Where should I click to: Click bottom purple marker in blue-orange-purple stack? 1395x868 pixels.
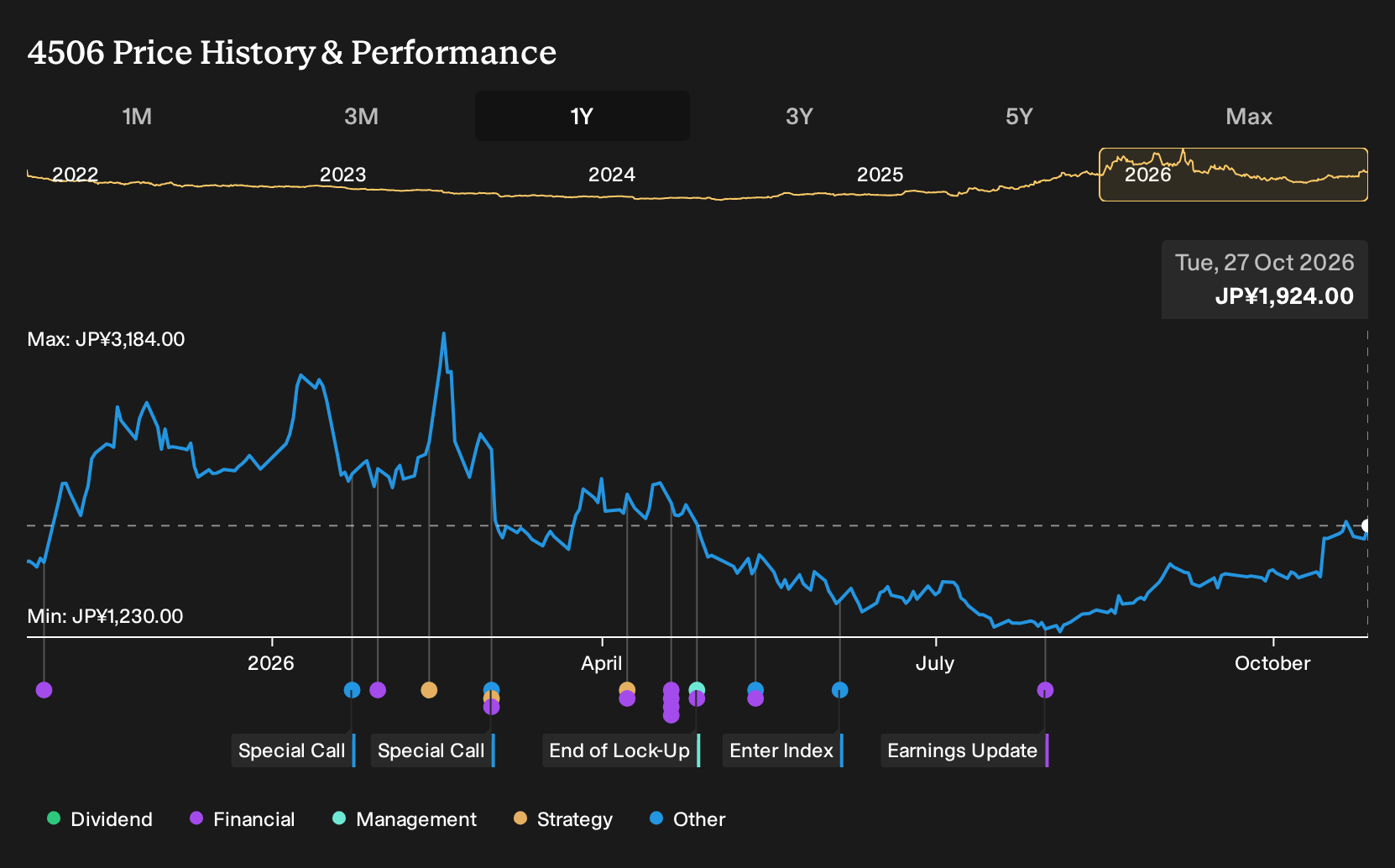tap(491, 708)
